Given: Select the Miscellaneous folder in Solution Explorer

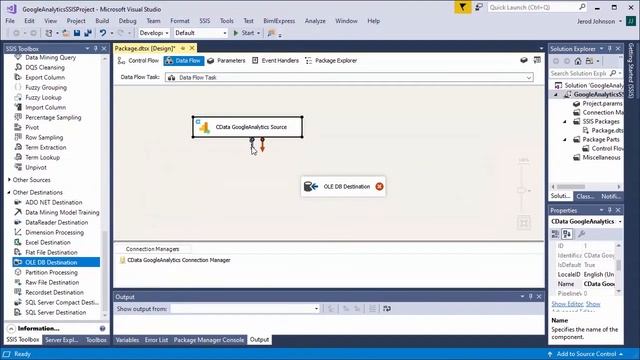Looking at the screenshot, I should 597,158.
